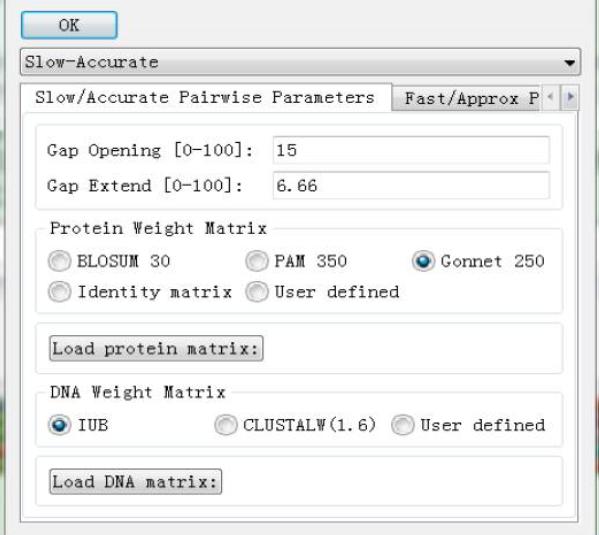Show next tabs with right arrow
This screenshot has height=535, width=599.
pos(570,97)
